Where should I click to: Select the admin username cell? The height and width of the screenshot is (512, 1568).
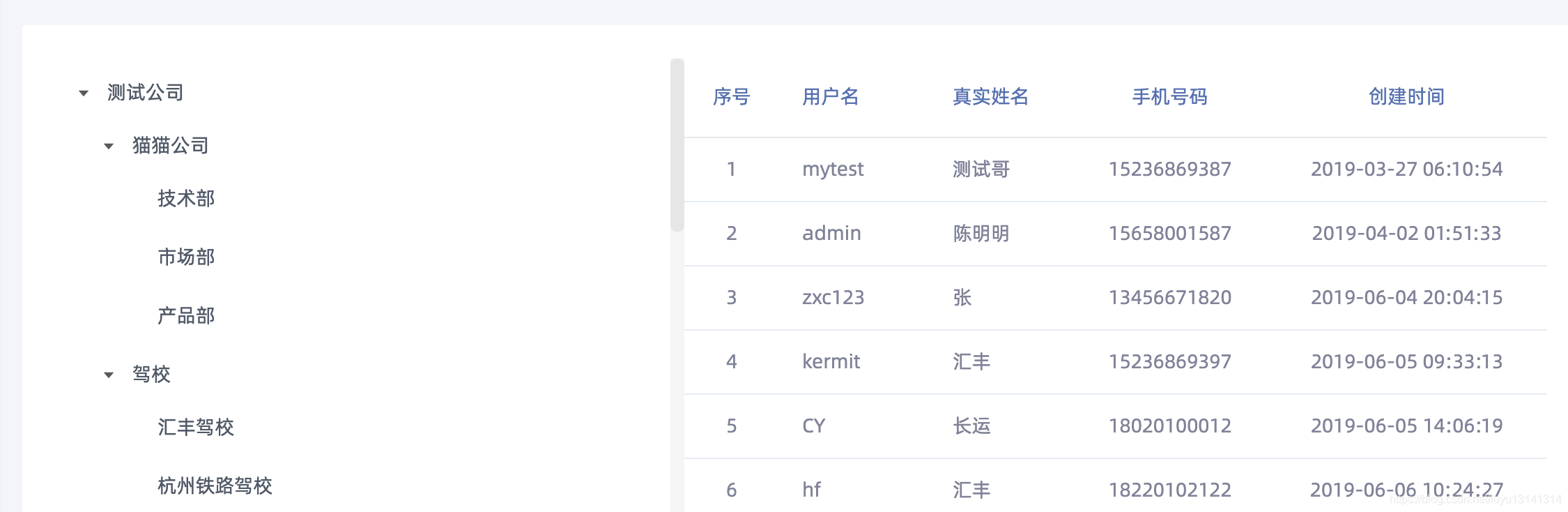point(831,233)
